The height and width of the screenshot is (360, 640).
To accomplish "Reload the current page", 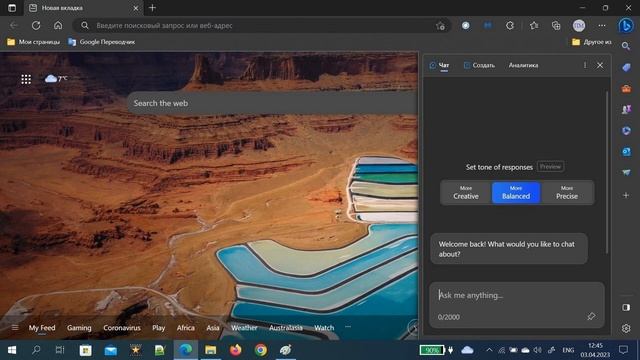I will [x=36, y=25].
